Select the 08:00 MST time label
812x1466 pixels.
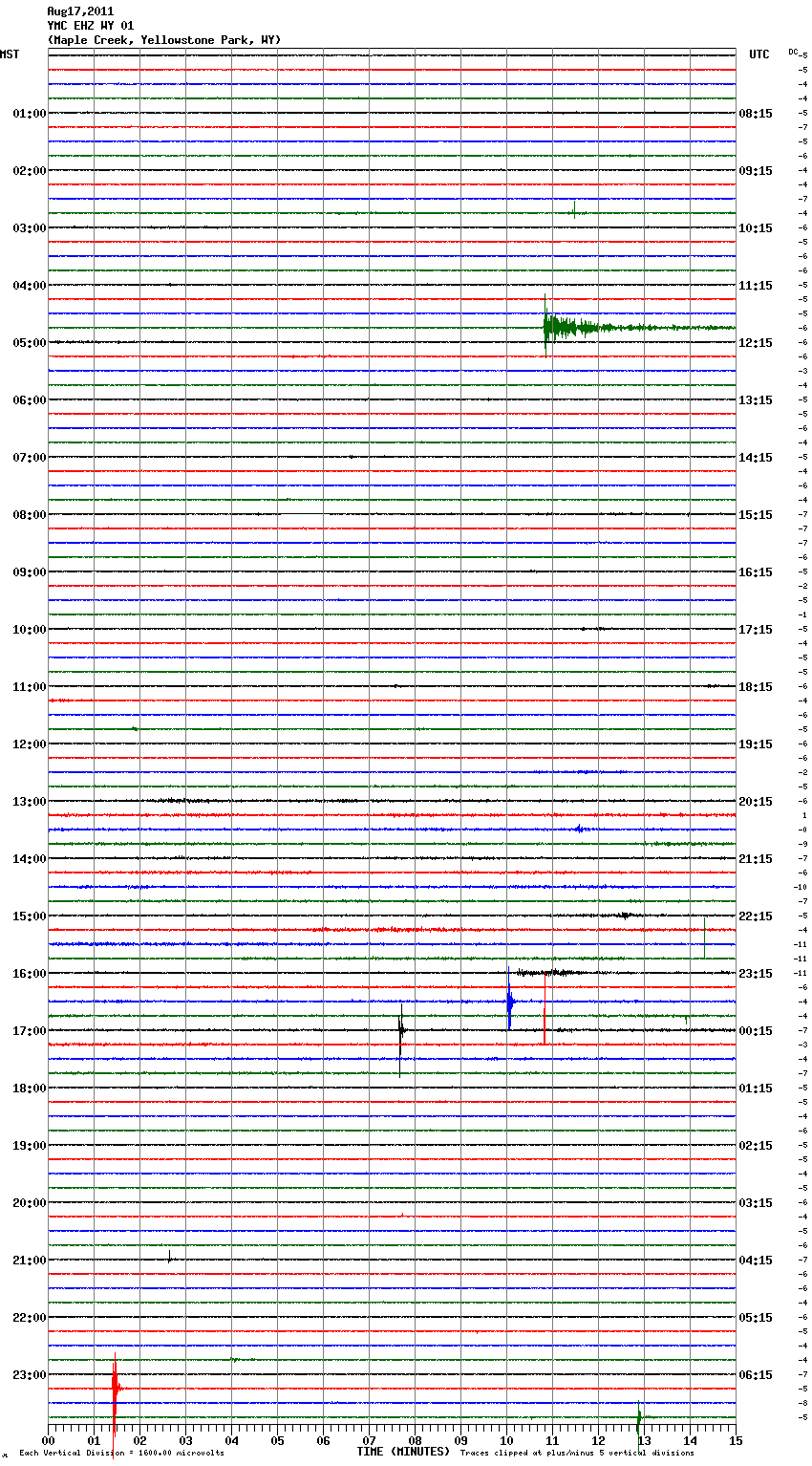pos(30,515)
